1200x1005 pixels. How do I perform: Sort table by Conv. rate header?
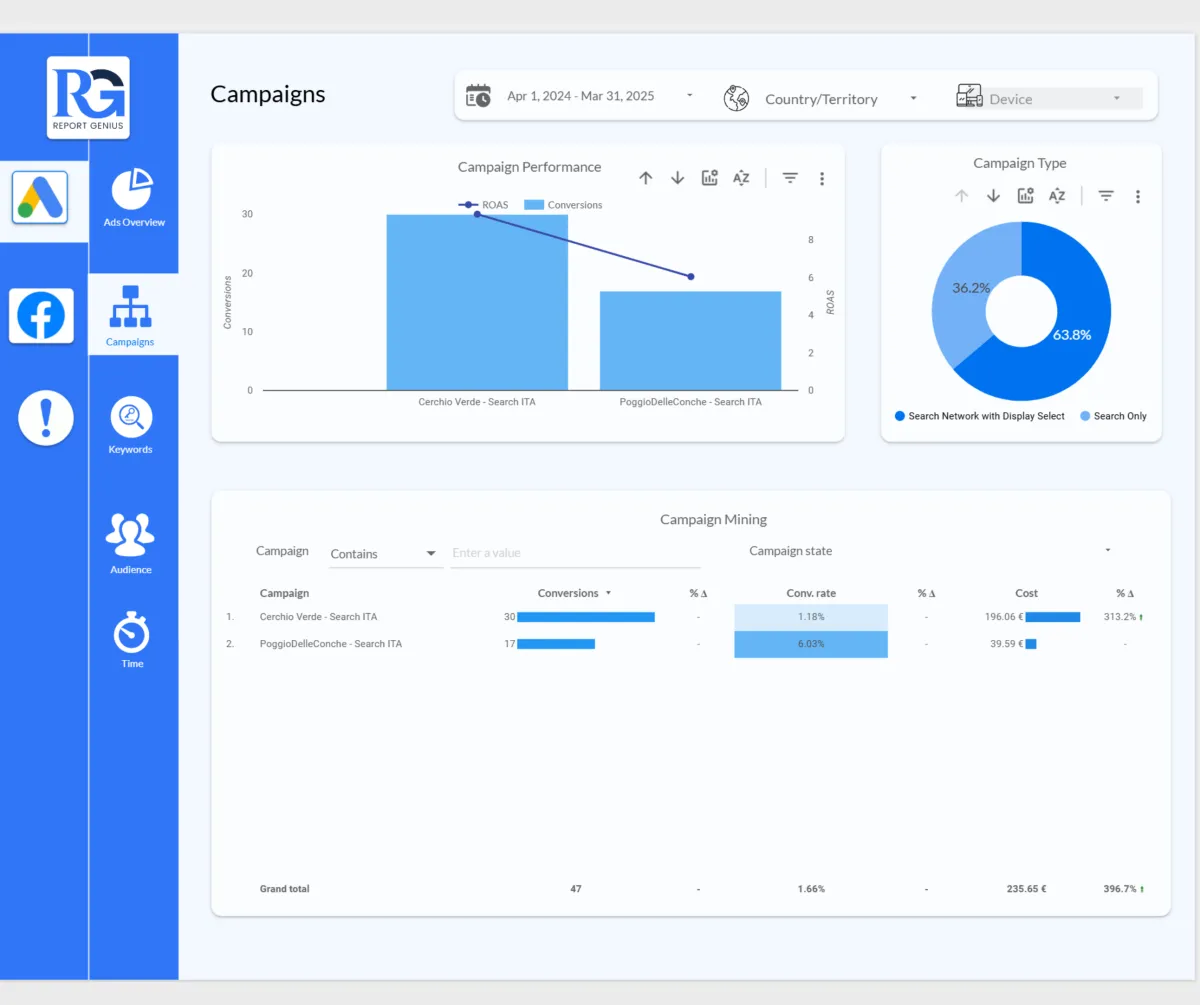pyautogui.click(x=811, y=593)
